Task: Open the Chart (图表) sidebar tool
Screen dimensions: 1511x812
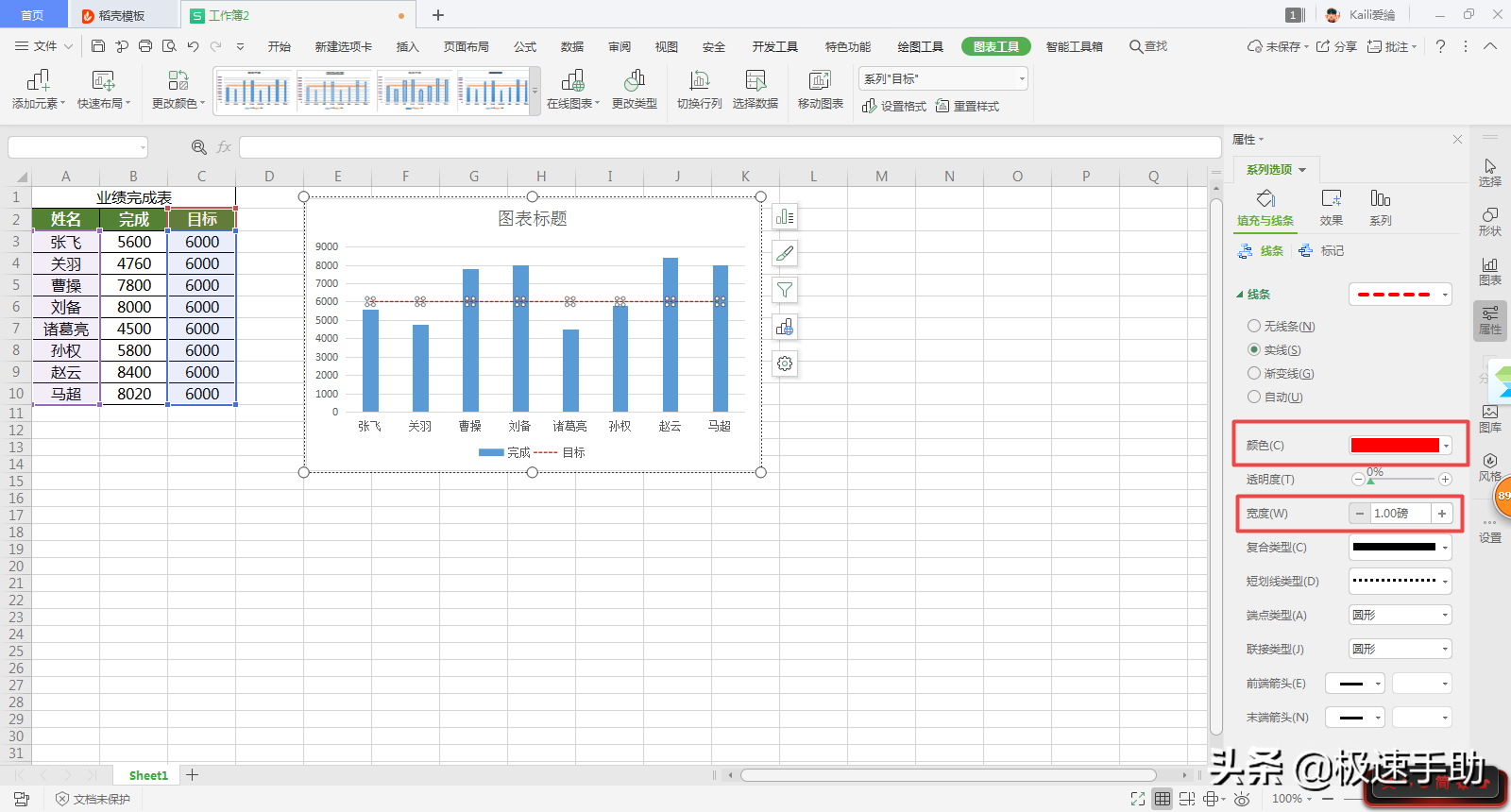Action: pos(1490,272)
